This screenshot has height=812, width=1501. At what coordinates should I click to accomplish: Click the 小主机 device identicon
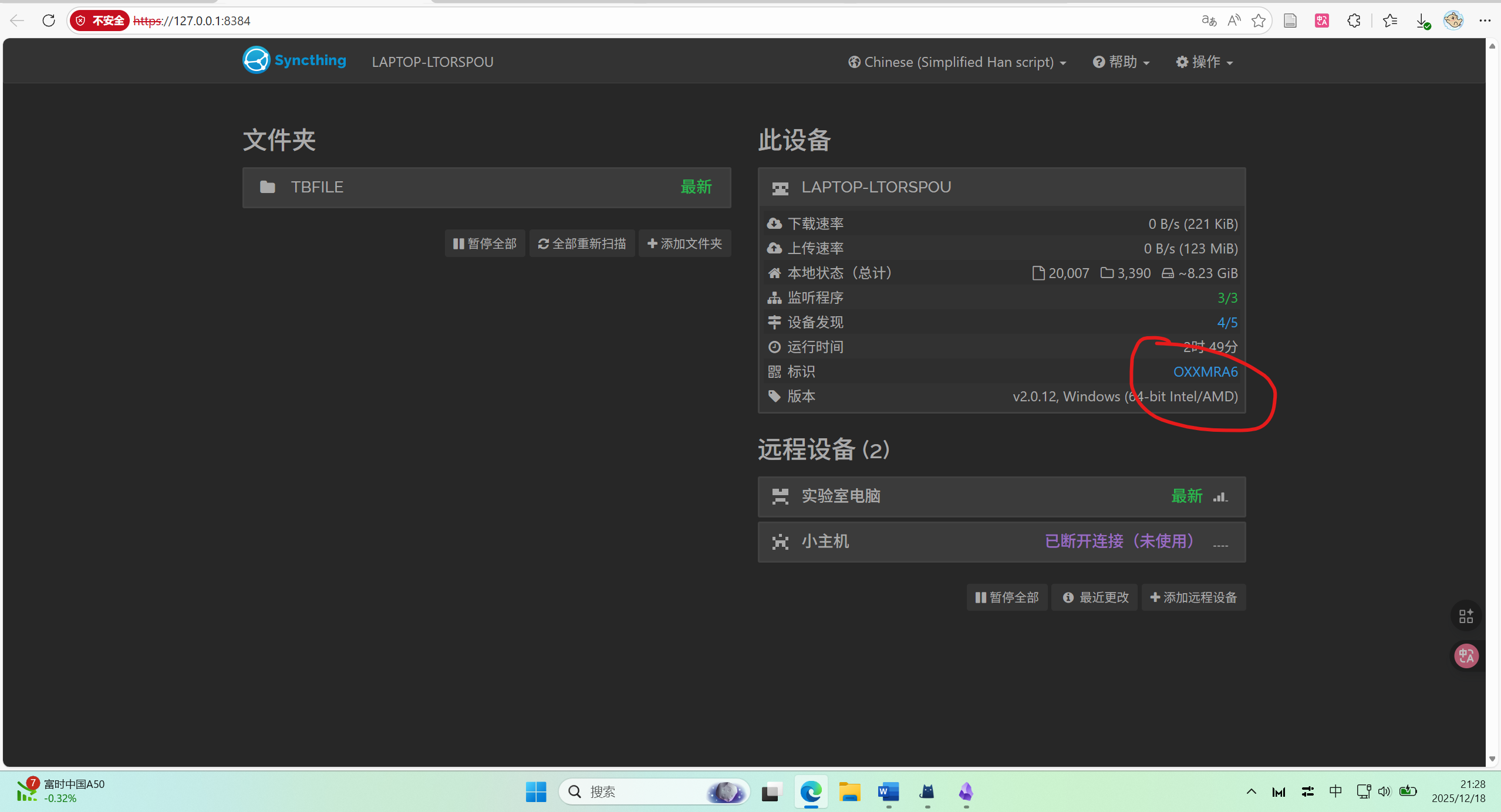780,542
